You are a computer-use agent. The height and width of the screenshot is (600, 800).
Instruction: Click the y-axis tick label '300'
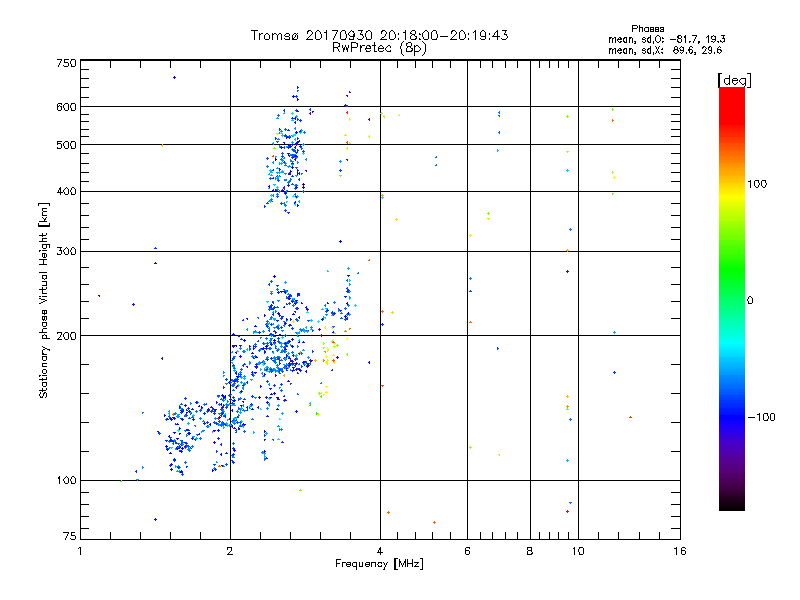(x=66, y=251)
